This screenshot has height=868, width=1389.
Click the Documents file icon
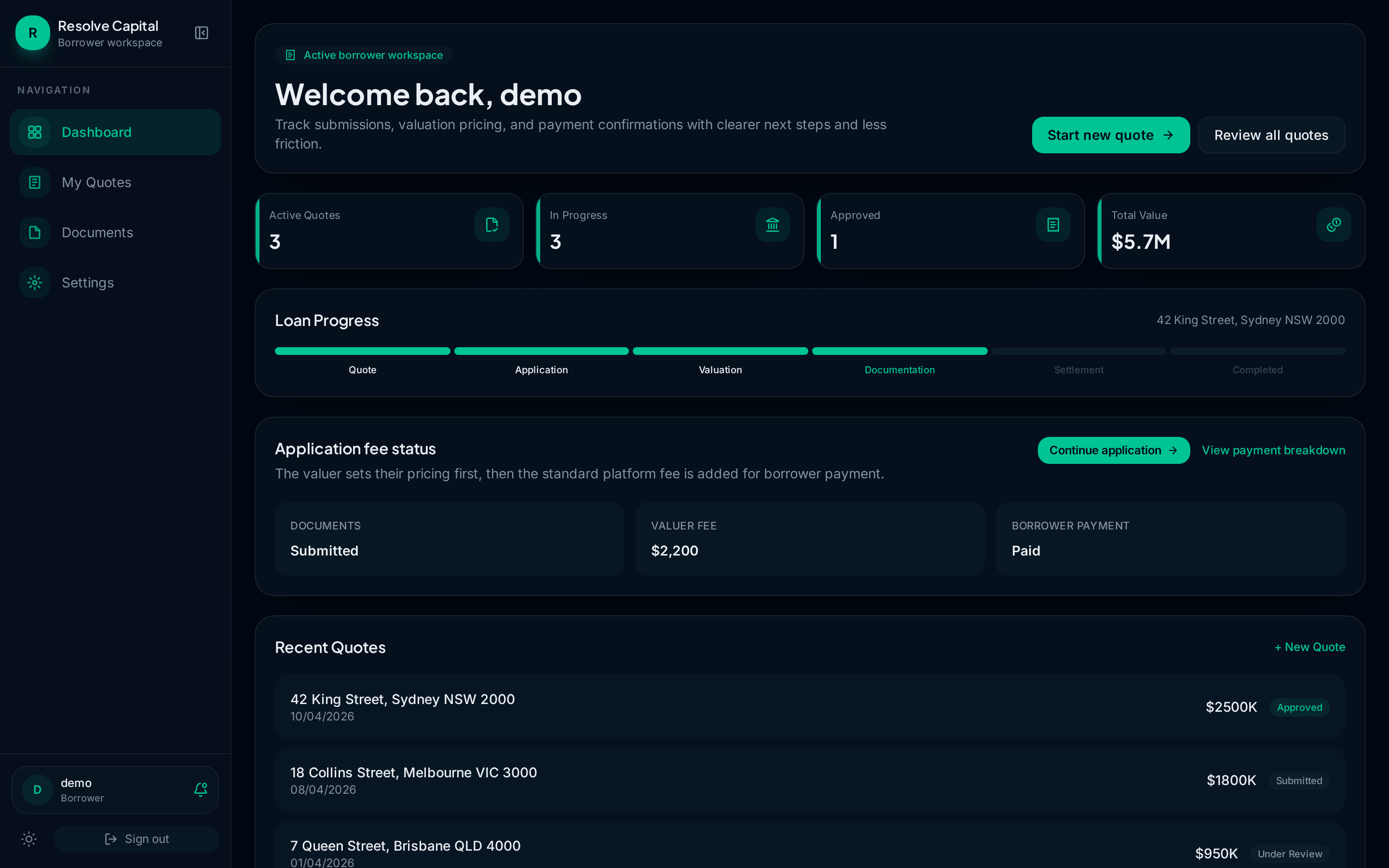34,232
